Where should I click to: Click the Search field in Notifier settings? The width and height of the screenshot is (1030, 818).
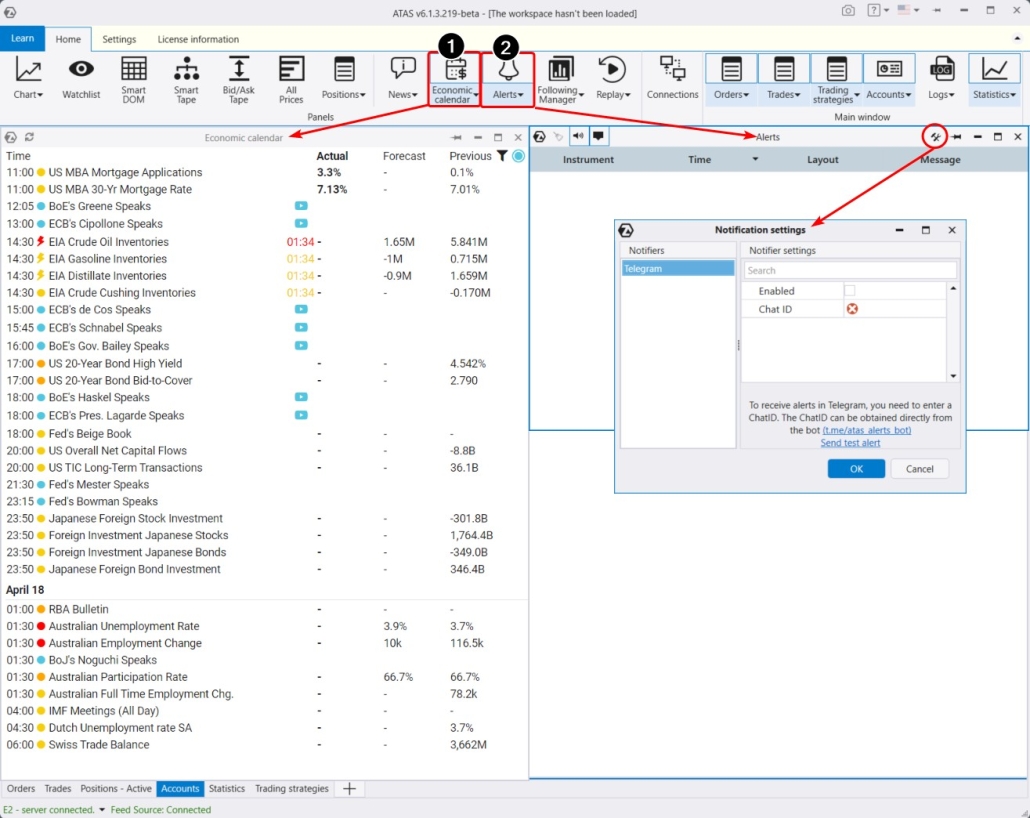pos(850,270)
